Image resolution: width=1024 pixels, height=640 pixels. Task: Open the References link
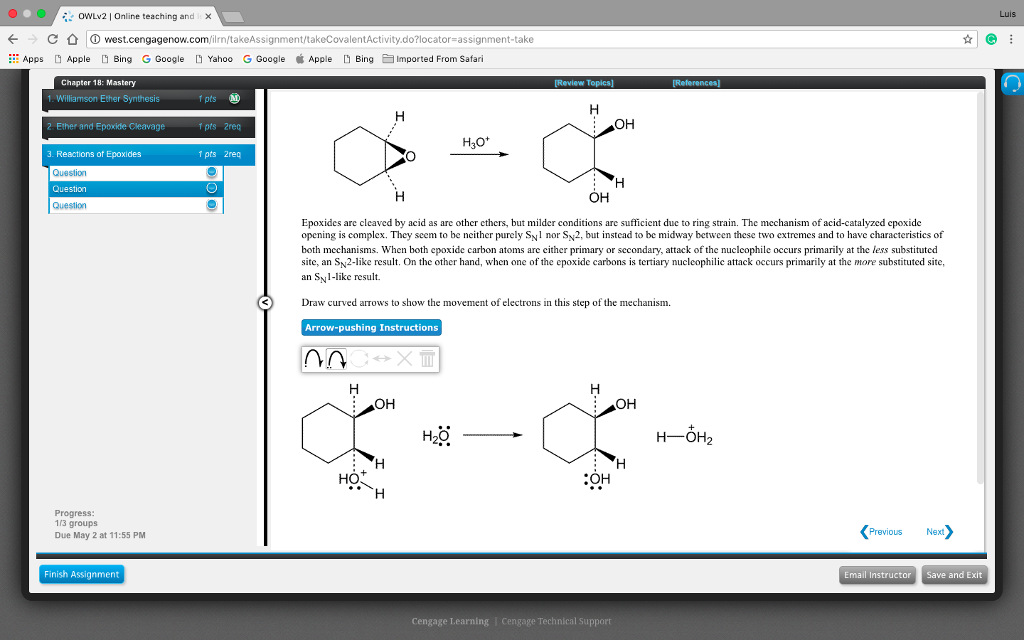[x=696, y=83]
